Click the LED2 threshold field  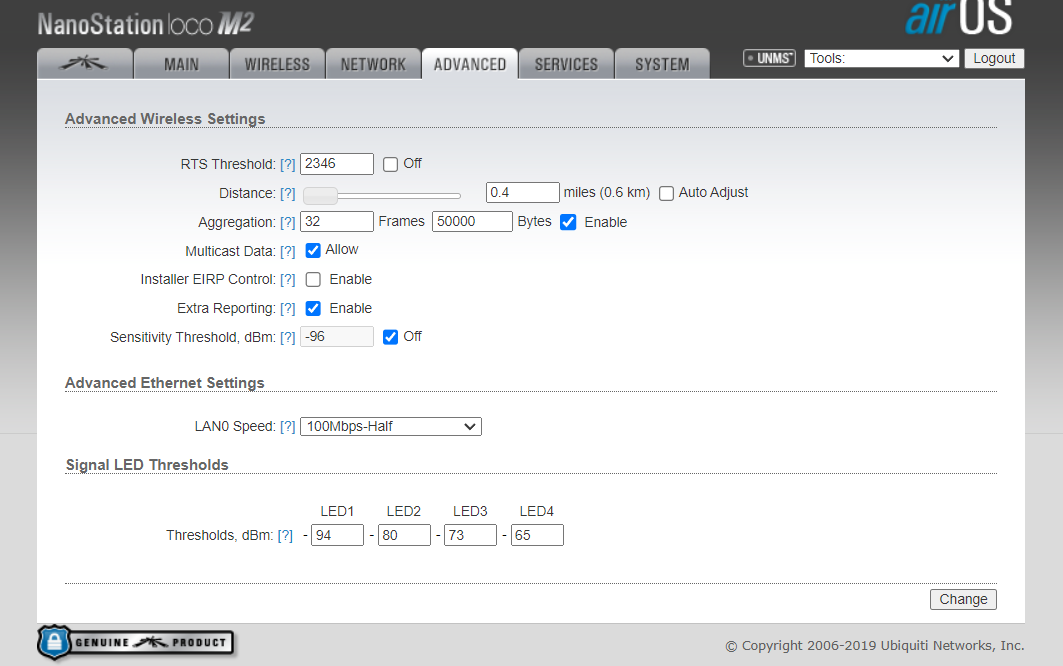pyautogui.click(x=404, y=535)
